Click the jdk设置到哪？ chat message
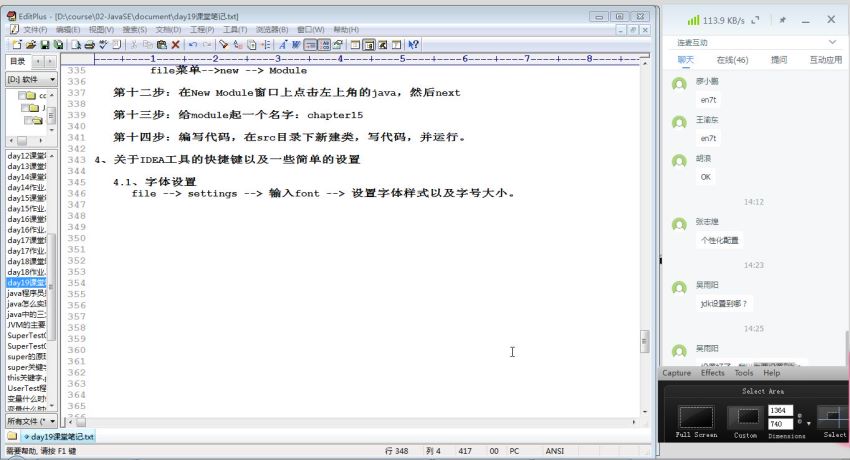This screenshot has width=850, height=460. (x=724, y=303)
